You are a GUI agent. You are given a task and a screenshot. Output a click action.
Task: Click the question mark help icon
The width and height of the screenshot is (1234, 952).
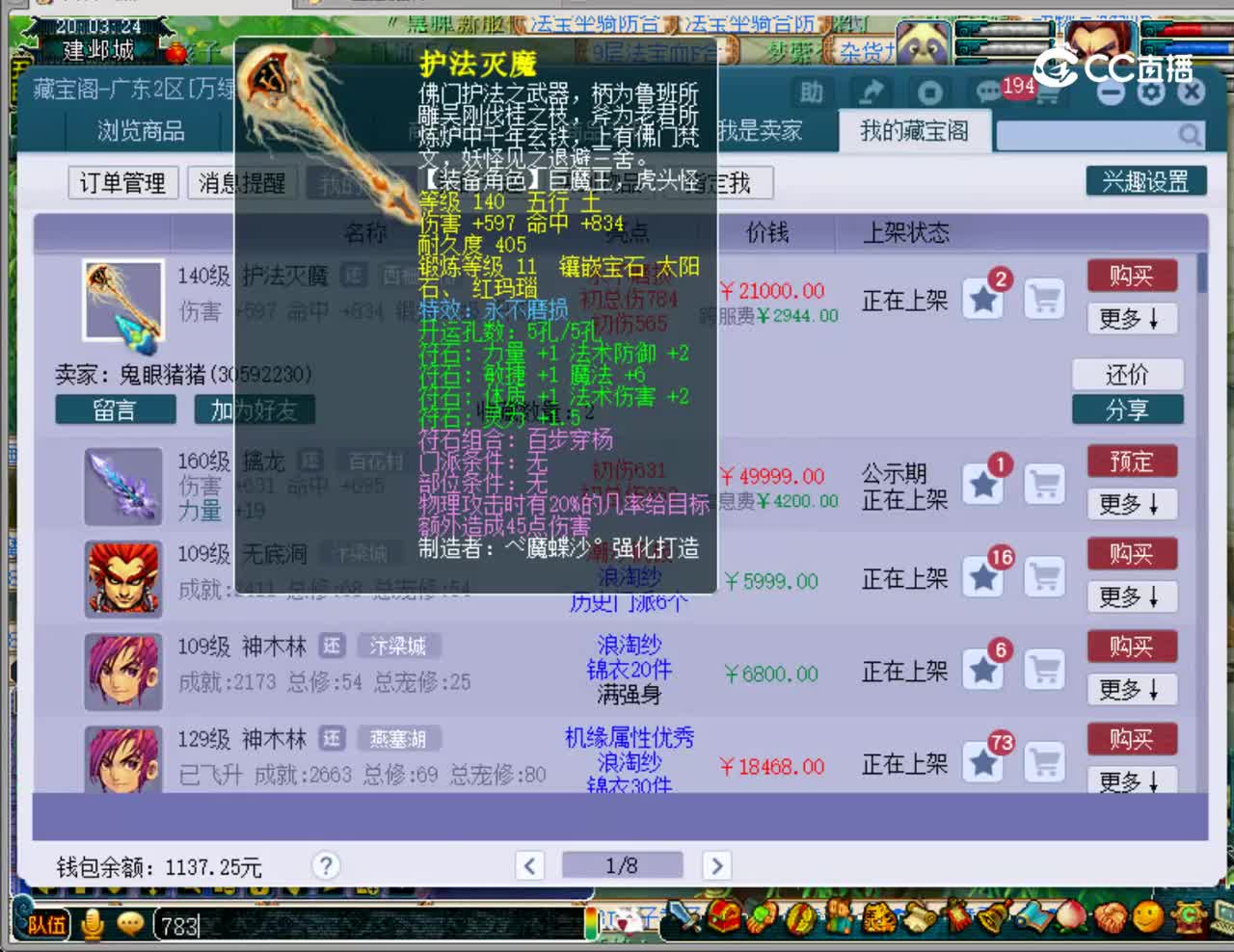(x=326, y=865)
